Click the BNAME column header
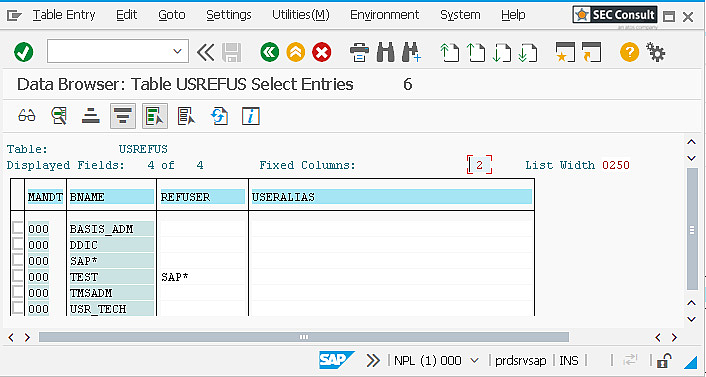Image resolution: width=706 pixels, height=377 pixels. point(111,197)
